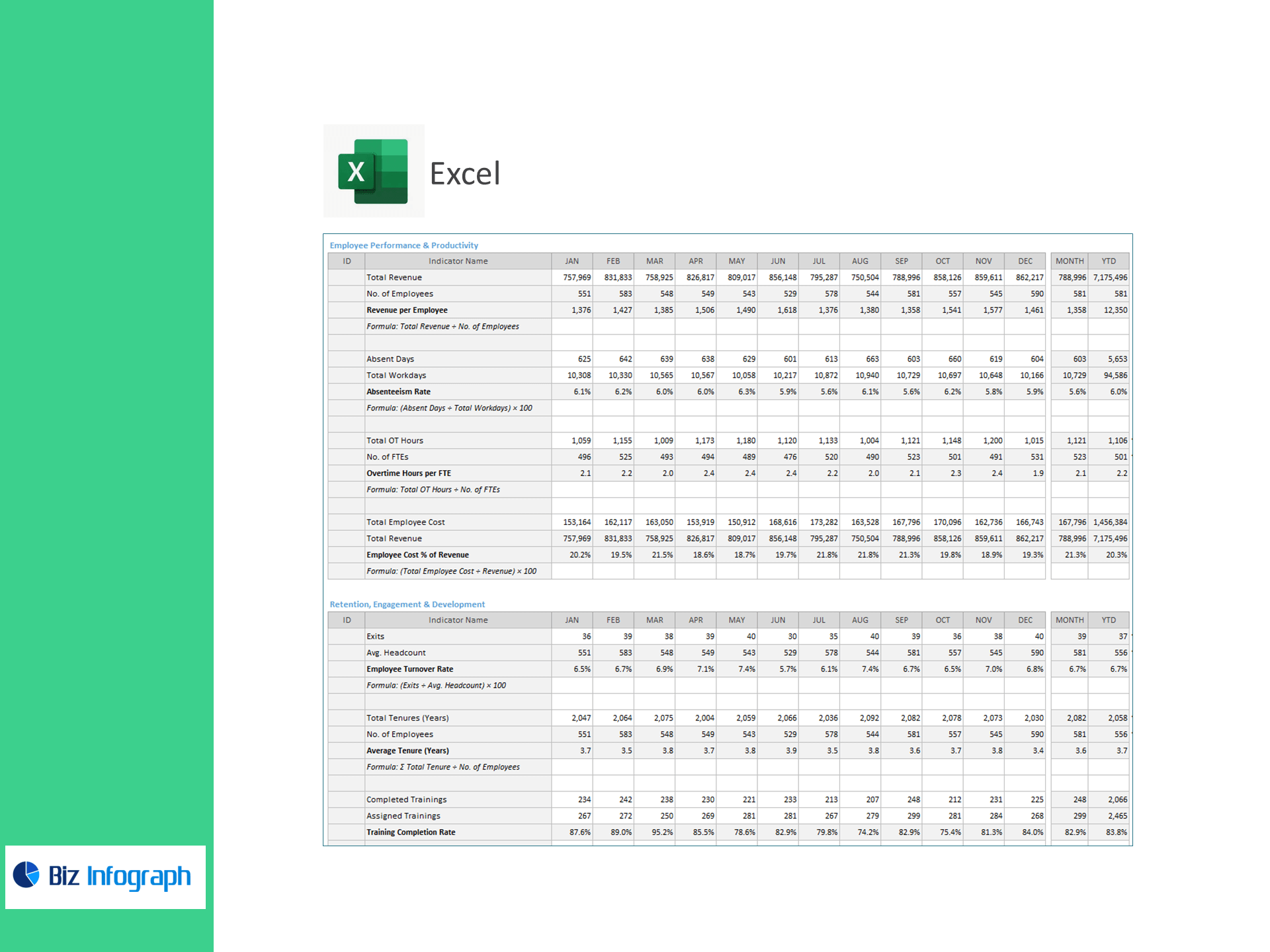The width and height of the screenshot is (1270, 952).
Task: Select the Revenue per Employee row label
Action: [407, 310]
